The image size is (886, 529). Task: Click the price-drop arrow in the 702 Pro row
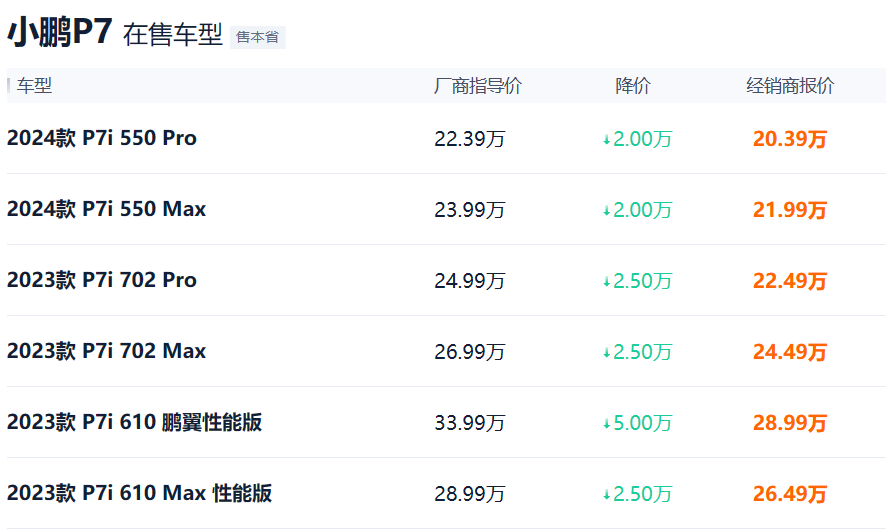[606, 281]
